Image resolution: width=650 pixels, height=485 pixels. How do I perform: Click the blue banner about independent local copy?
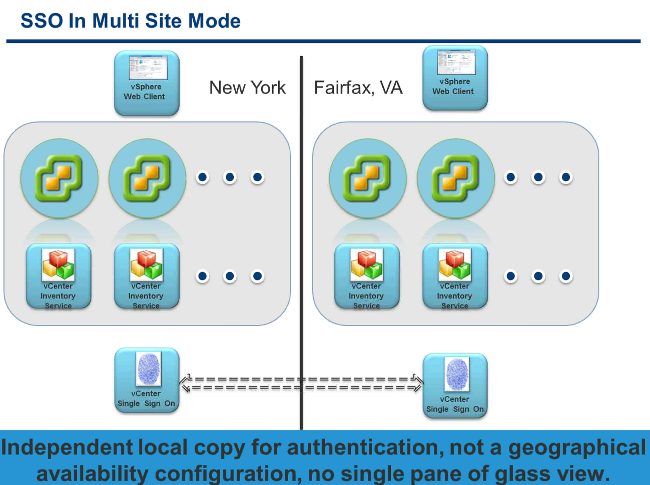click(x=325, y=458)
